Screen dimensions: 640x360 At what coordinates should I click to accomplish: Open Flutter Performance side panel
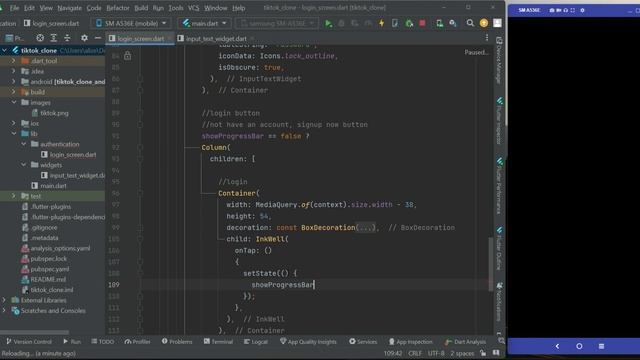(499, 186)
